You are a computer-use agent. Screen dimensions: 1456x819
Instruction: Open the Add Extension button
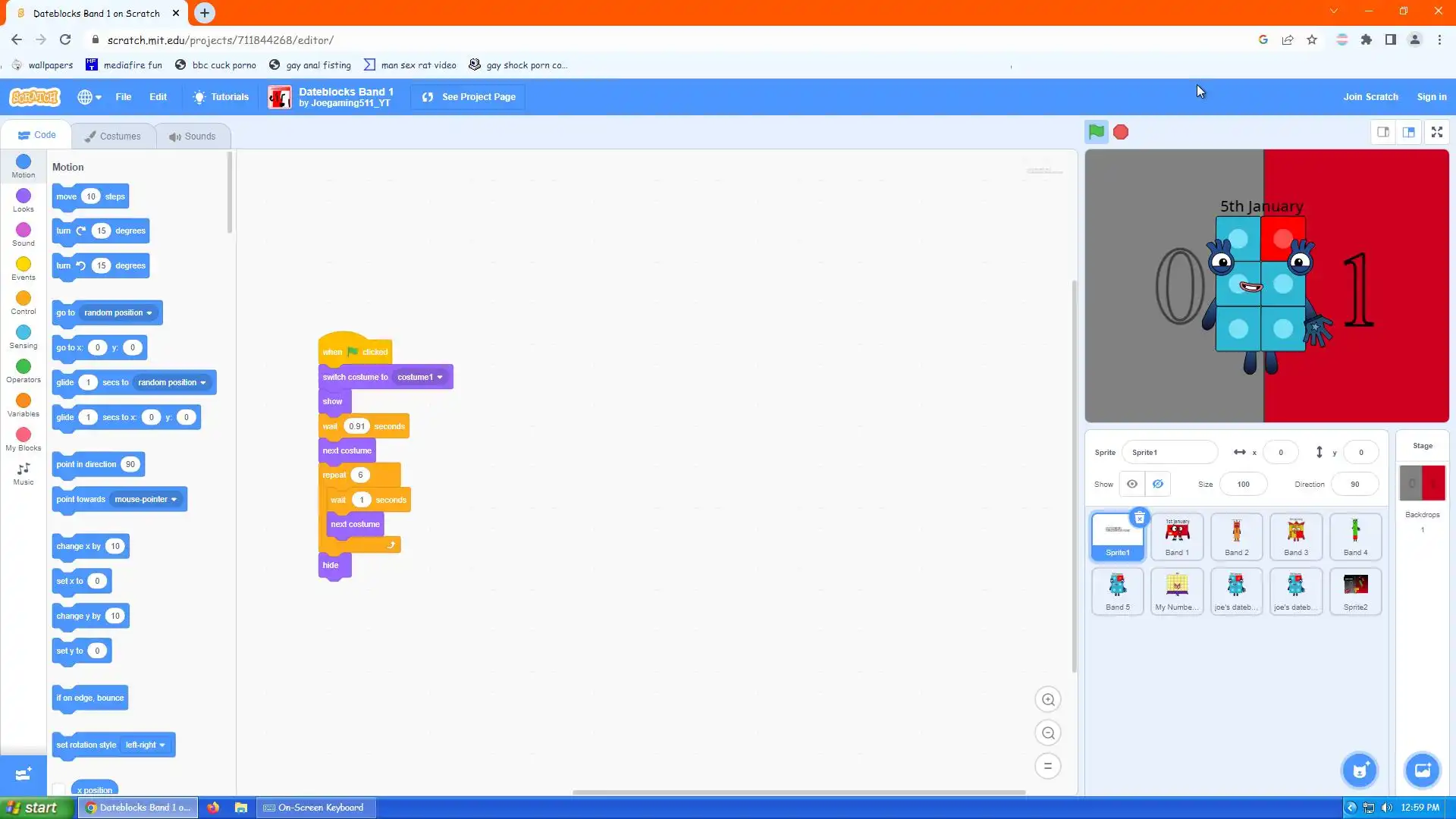[x=23, y=774]
